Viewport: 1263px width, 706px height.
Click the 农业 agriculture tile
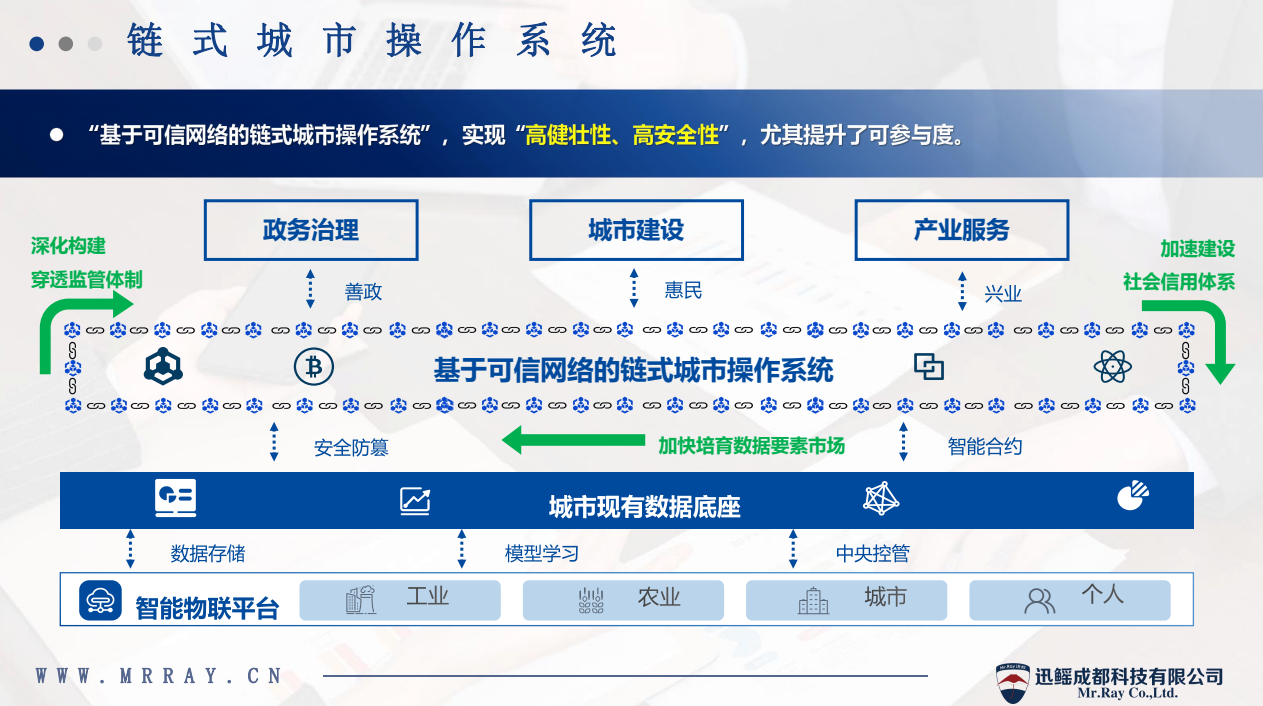pyautogui.click(x=623, y=599)
